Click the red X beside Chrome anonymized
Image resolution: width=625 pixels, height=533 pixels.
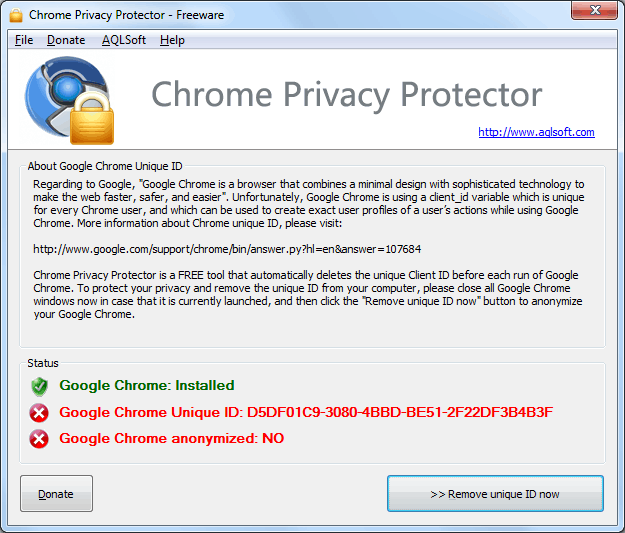click(39, 439)
